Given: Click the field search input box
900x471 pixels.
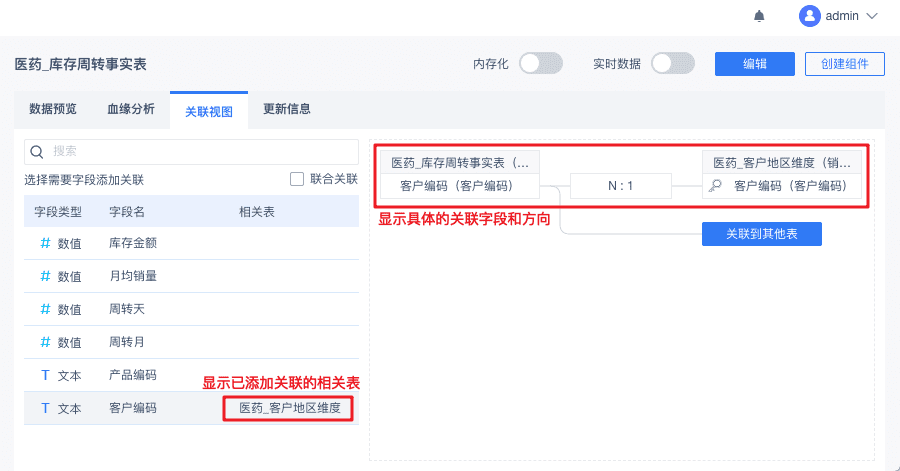Looking at the screenshot, I should (x=200, y=151).
